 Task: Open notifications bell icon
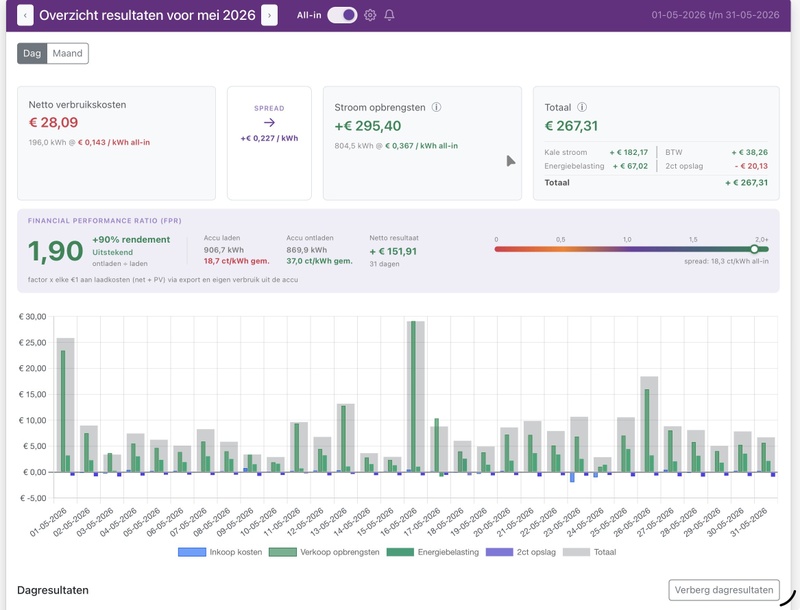coord(389,15)
